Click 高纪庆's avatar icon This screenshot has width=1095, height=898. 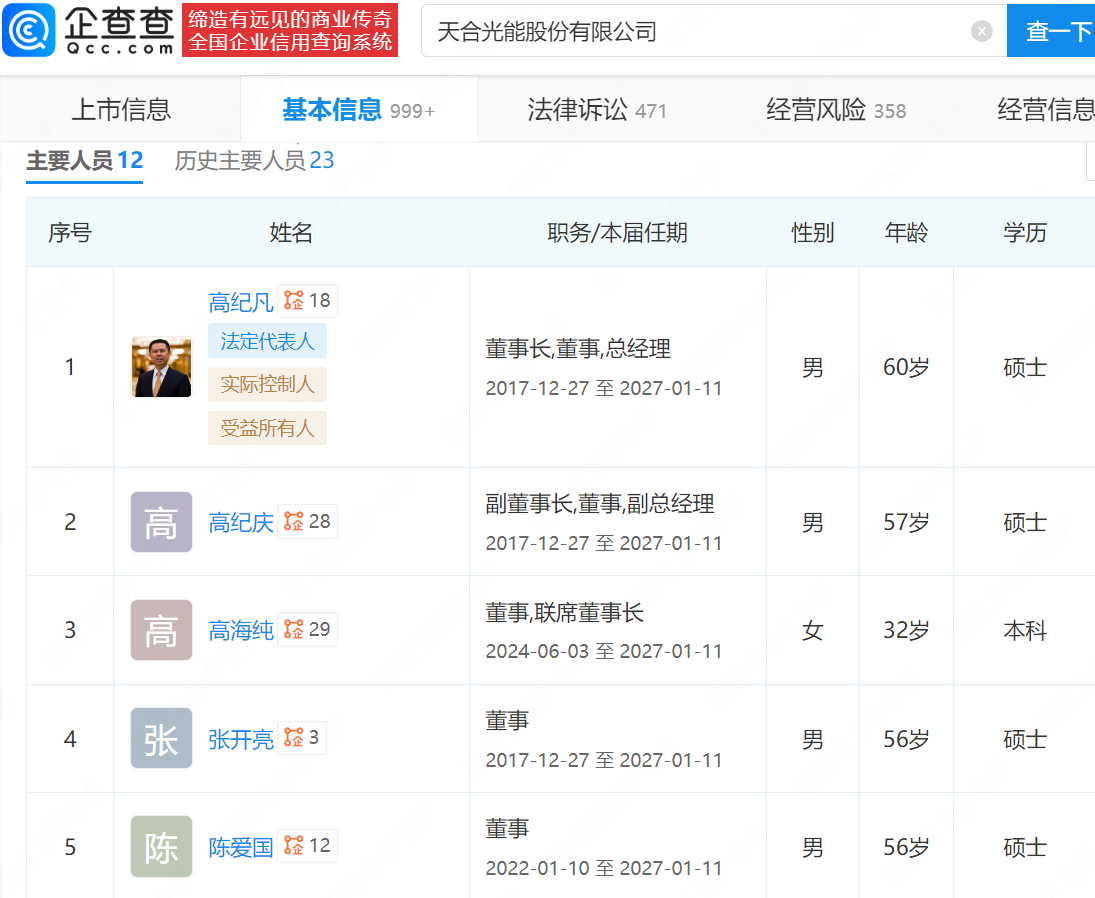coord(161,522)
